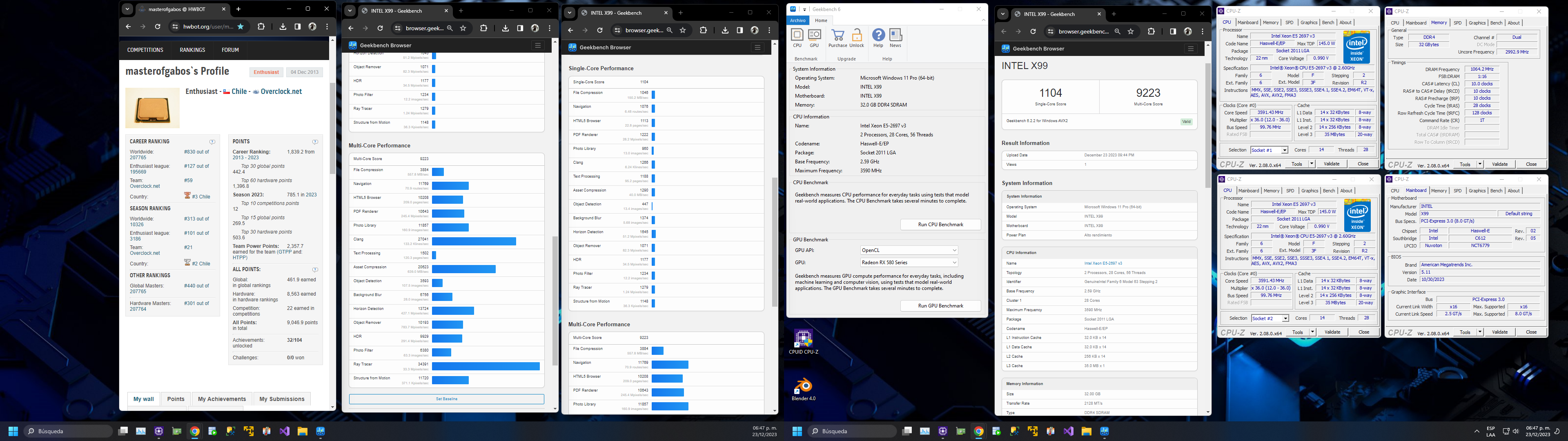Click the blue bookmark star in HWBOT window

click(241, 27)
